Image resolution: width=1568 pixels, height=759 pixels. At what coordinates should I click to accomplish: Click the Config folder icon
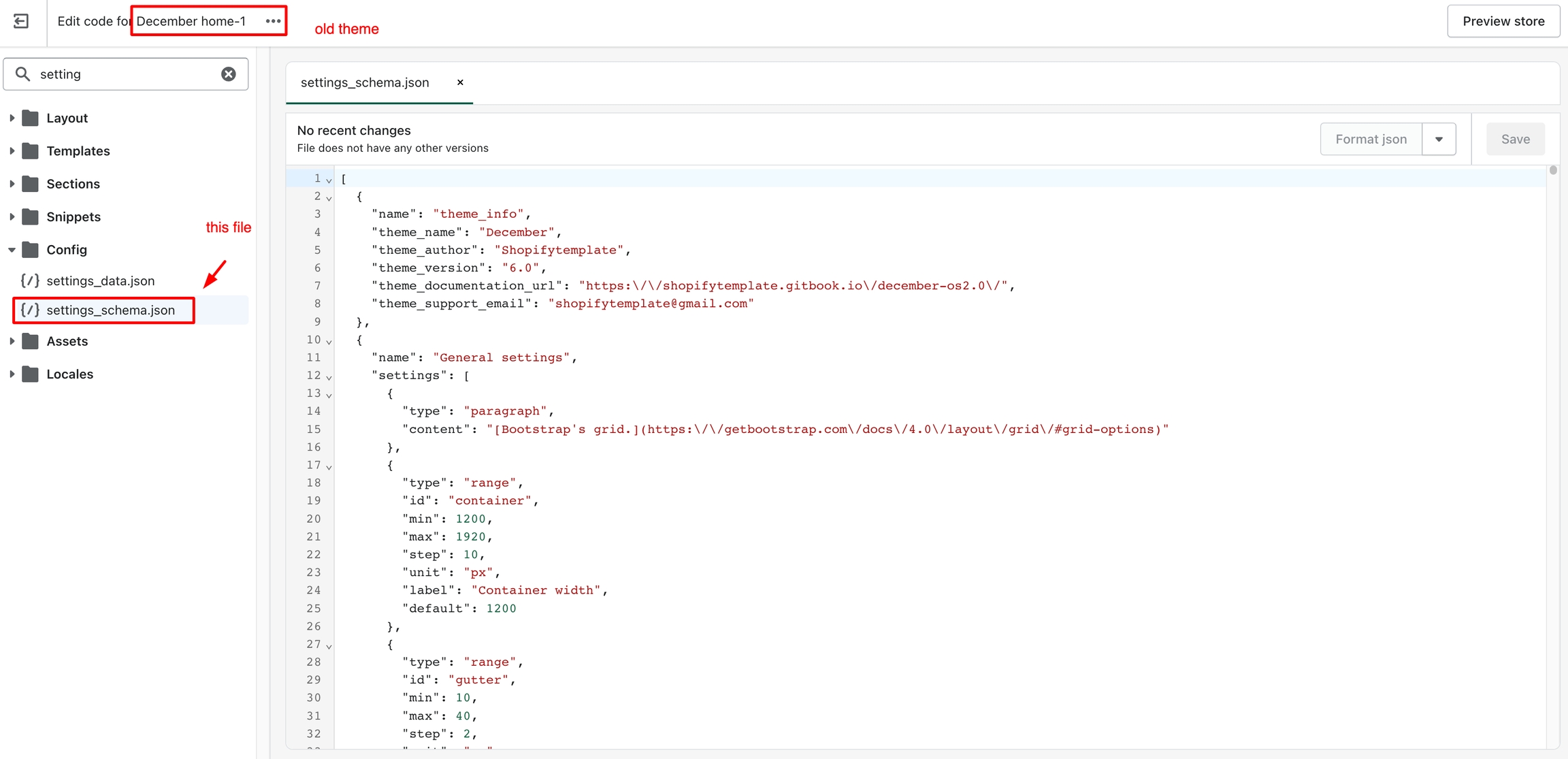click(30, 250)
